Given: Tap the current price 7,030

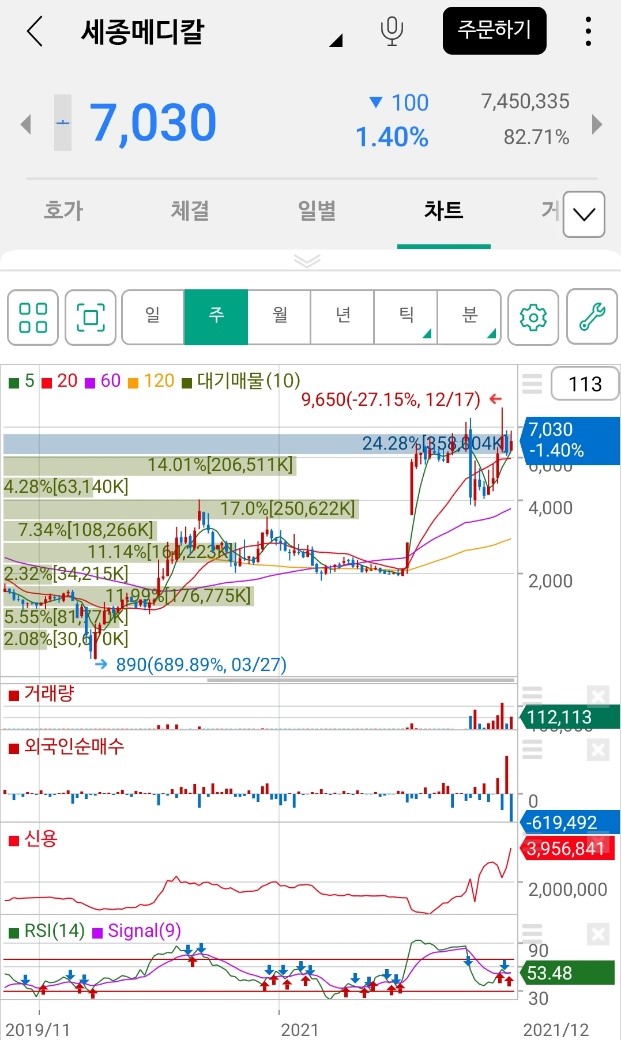Looking at the screenshot, I should 153,123.
